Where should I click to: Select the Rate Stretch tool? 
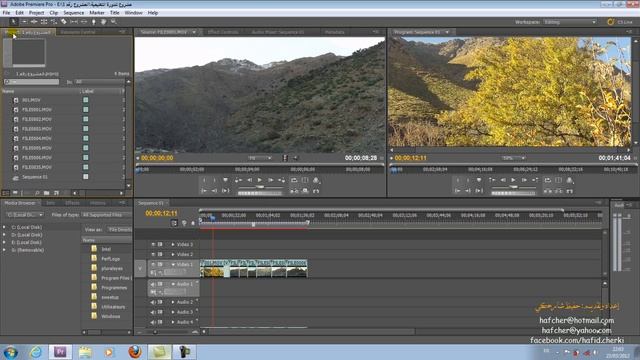click(x=53, y=22)
